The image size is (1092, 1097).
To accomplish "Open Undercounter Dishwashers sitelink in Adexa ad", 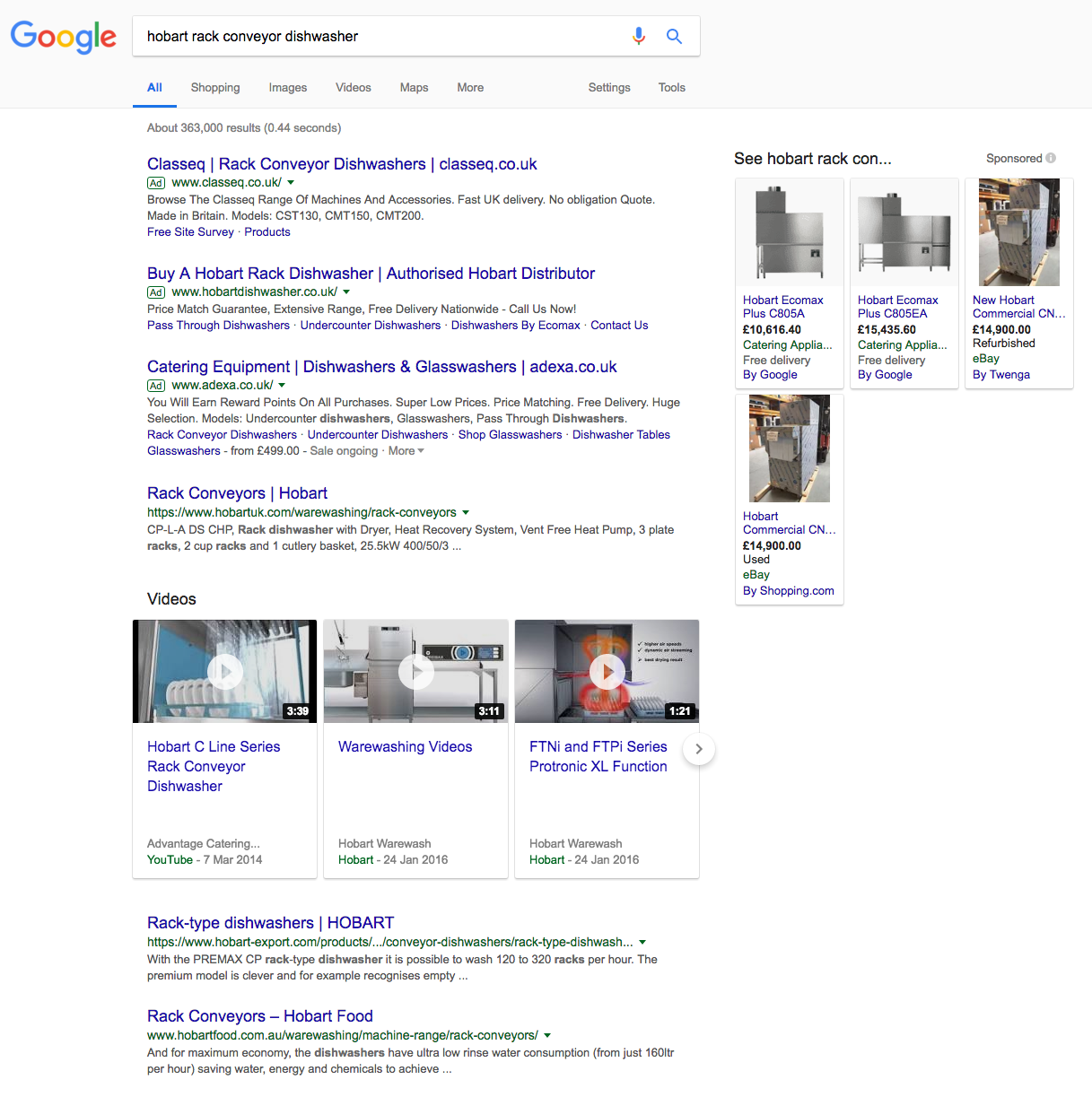I will [x=378, y=435].
